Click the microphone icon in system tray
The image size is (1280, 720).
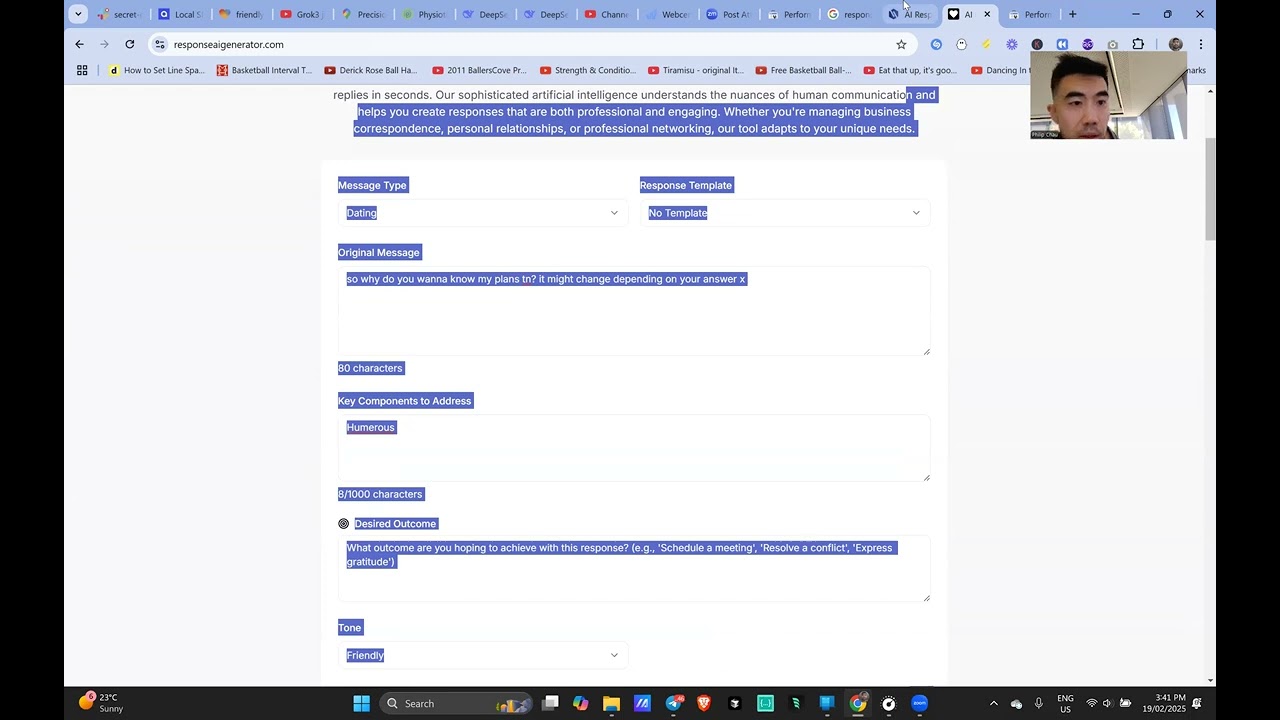pyautogui.click(x=1039, y=703)
